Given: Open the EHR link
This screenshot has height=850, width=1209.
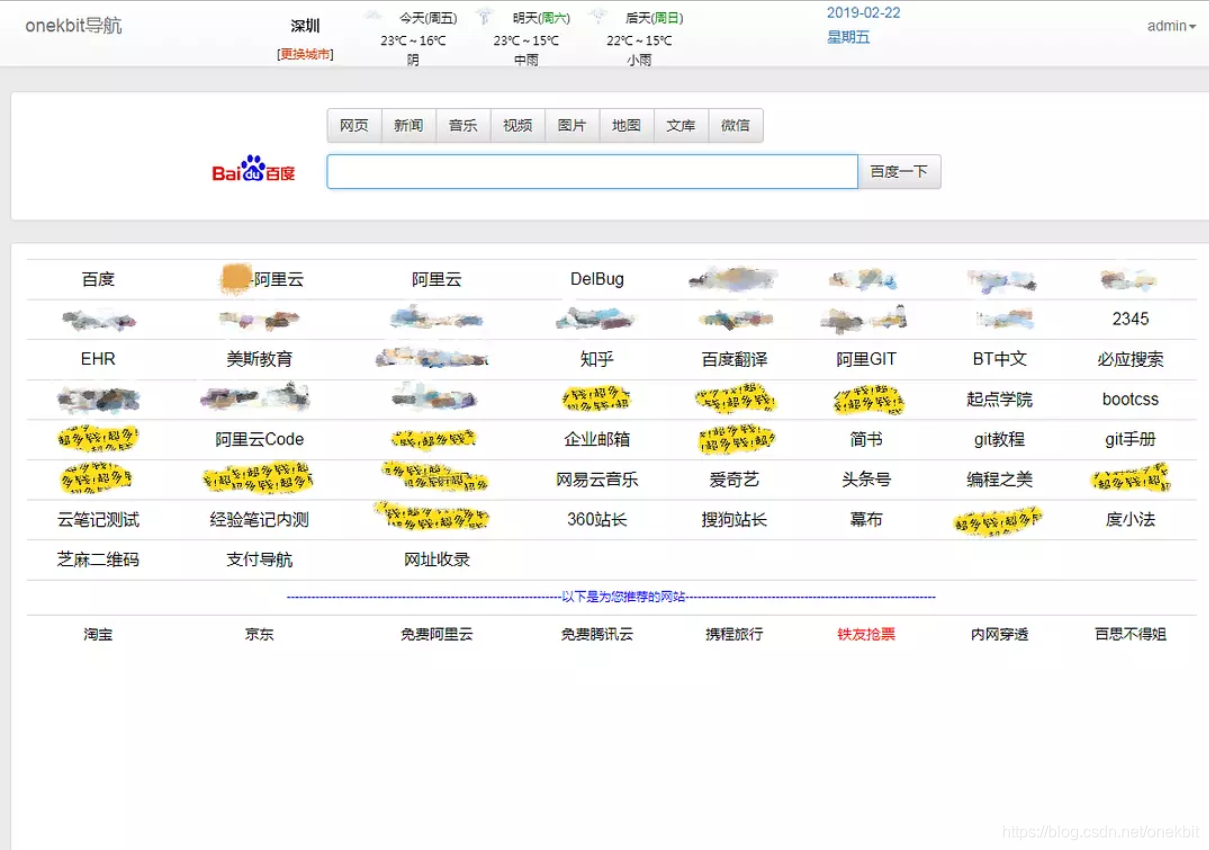Looking at the screenshot, I should click(98, 359).
